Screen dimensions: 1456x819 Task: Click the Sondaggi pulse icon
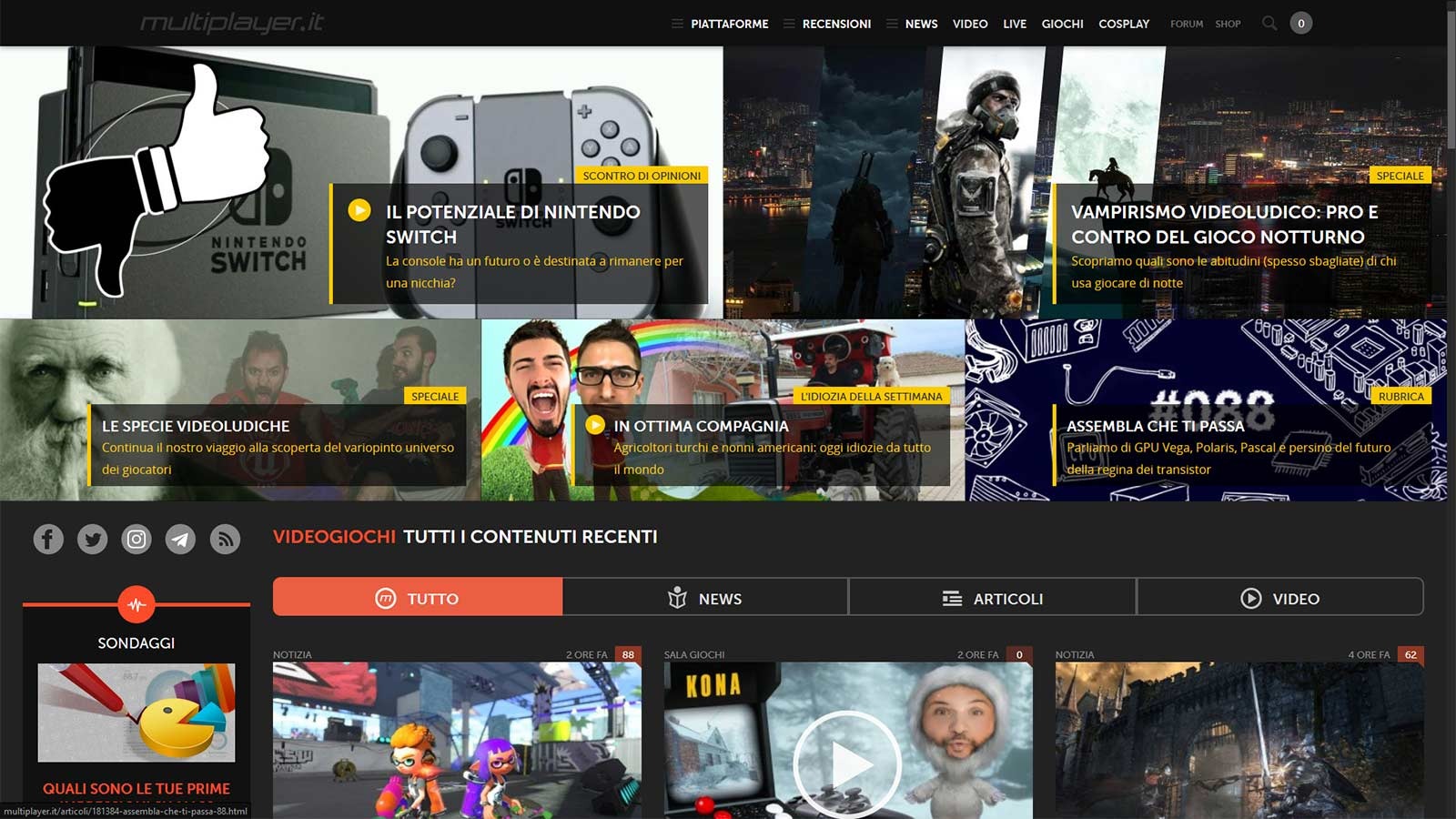click(136, 604)
